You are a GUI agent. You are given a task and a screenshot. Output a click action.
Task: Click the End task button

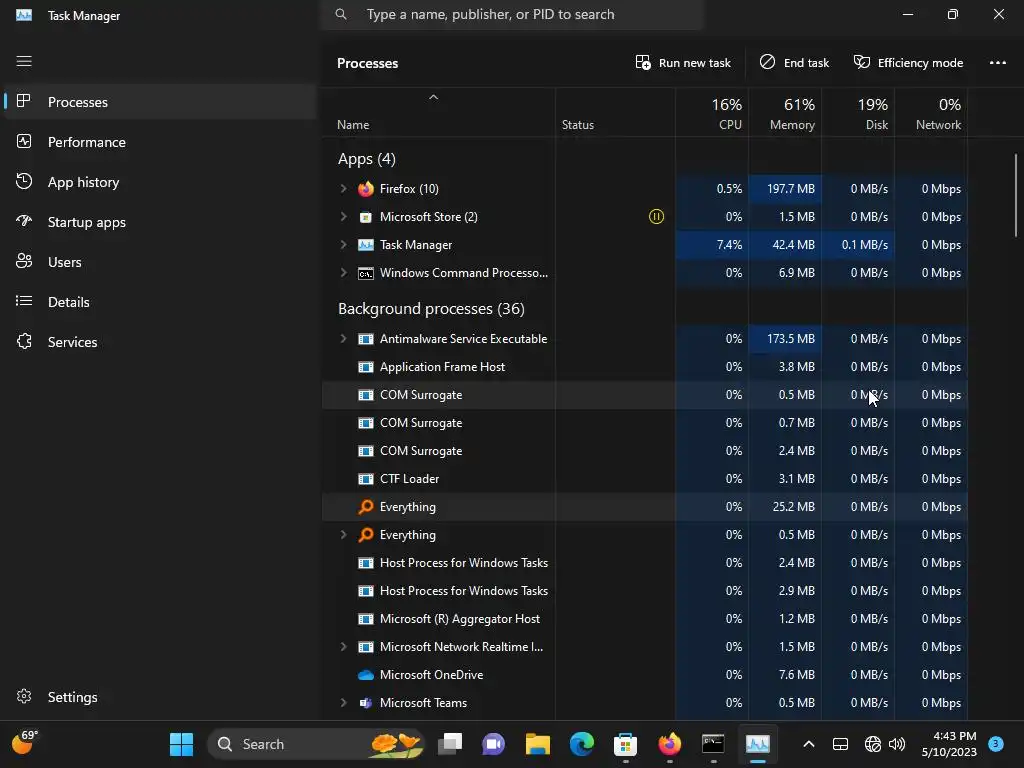[794, 63]
